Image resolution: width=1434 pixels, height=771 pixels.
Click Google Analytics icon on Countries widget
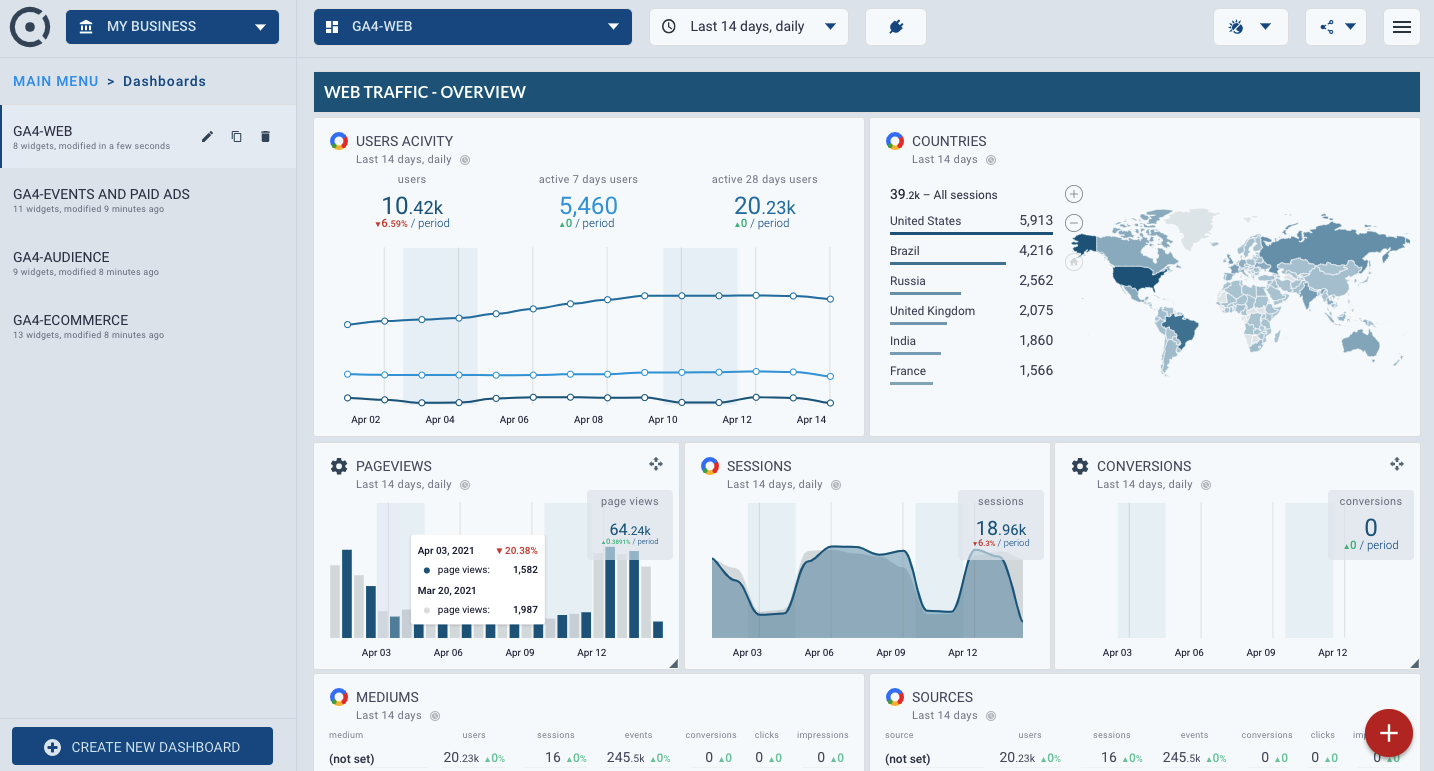coord(895,141)
